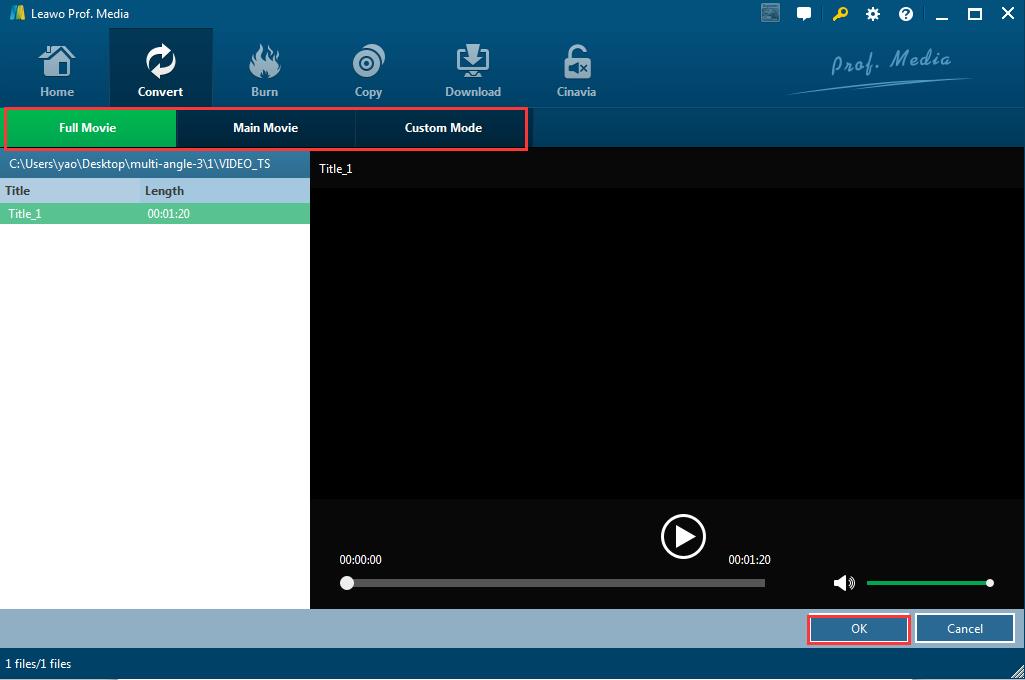Image resolution: width=1025 pixels, height=680 pixels.
Task: Click the video seek progress bar
Action: click(555, 583)
